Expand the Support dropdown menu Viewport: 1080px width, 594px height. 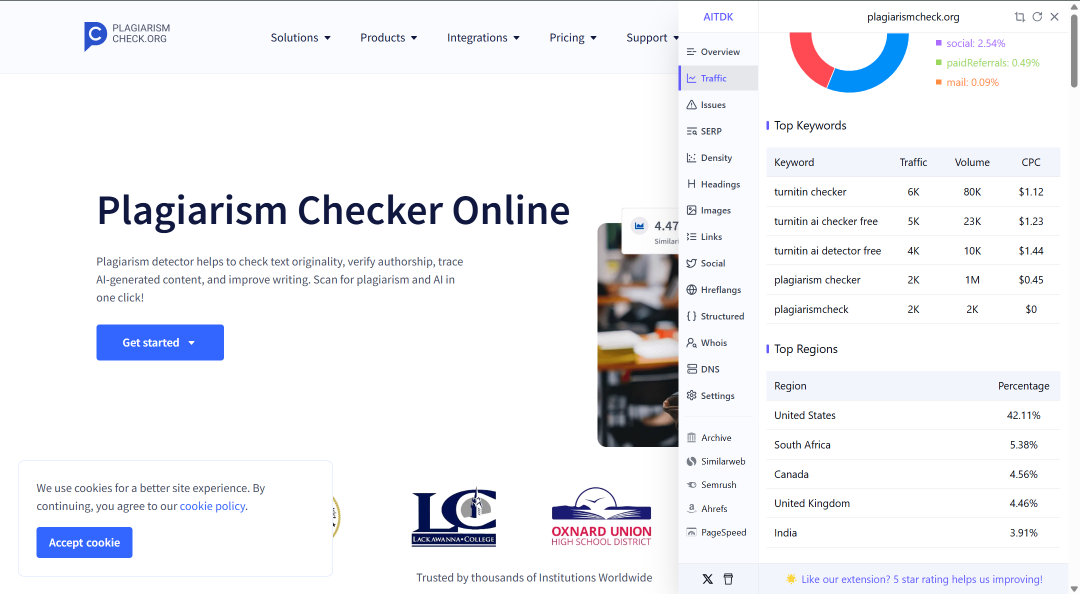[x=652, y=38]
